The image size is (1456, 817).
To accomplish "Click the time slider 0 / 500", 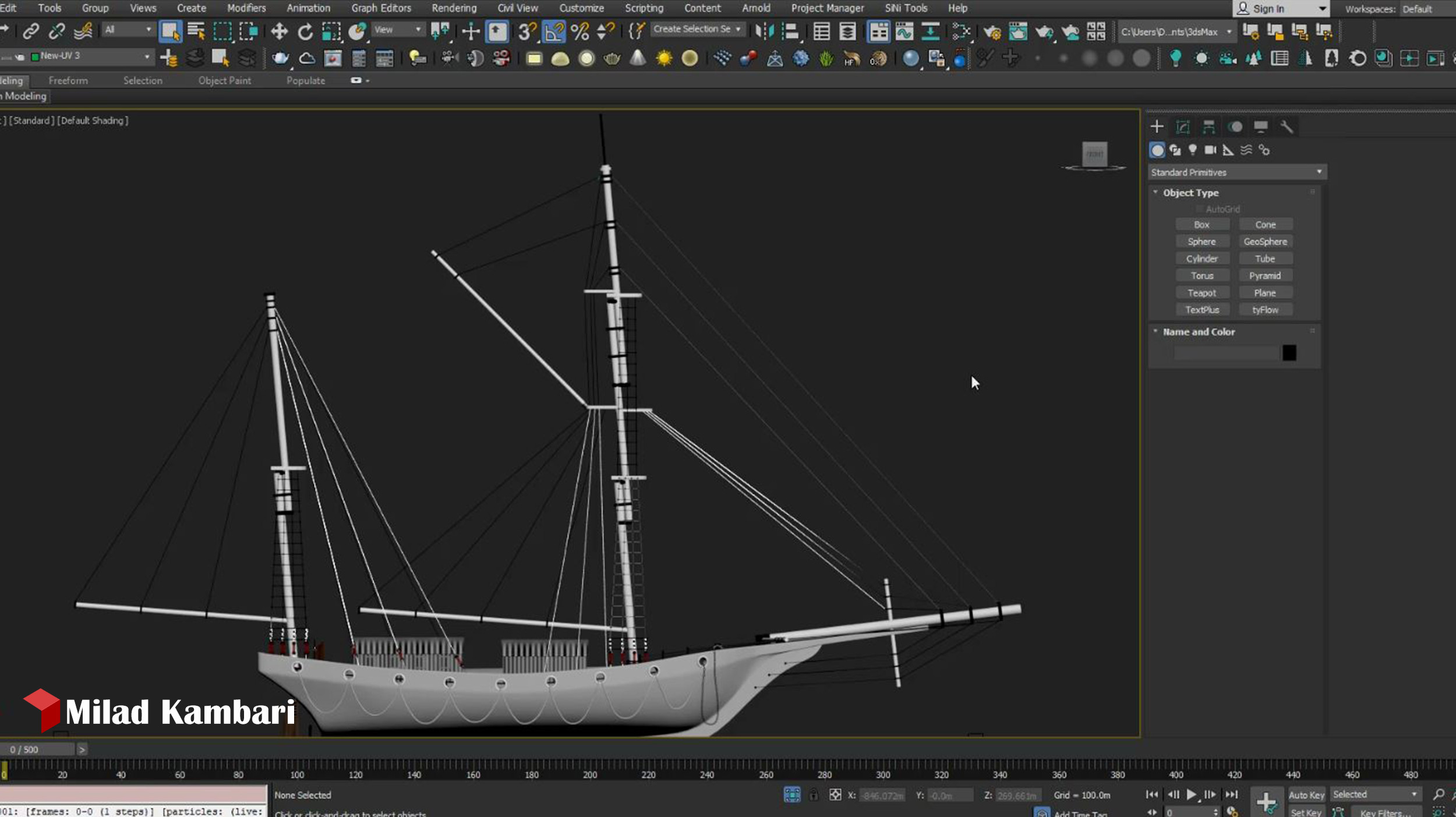I will [x=37, y=750].
